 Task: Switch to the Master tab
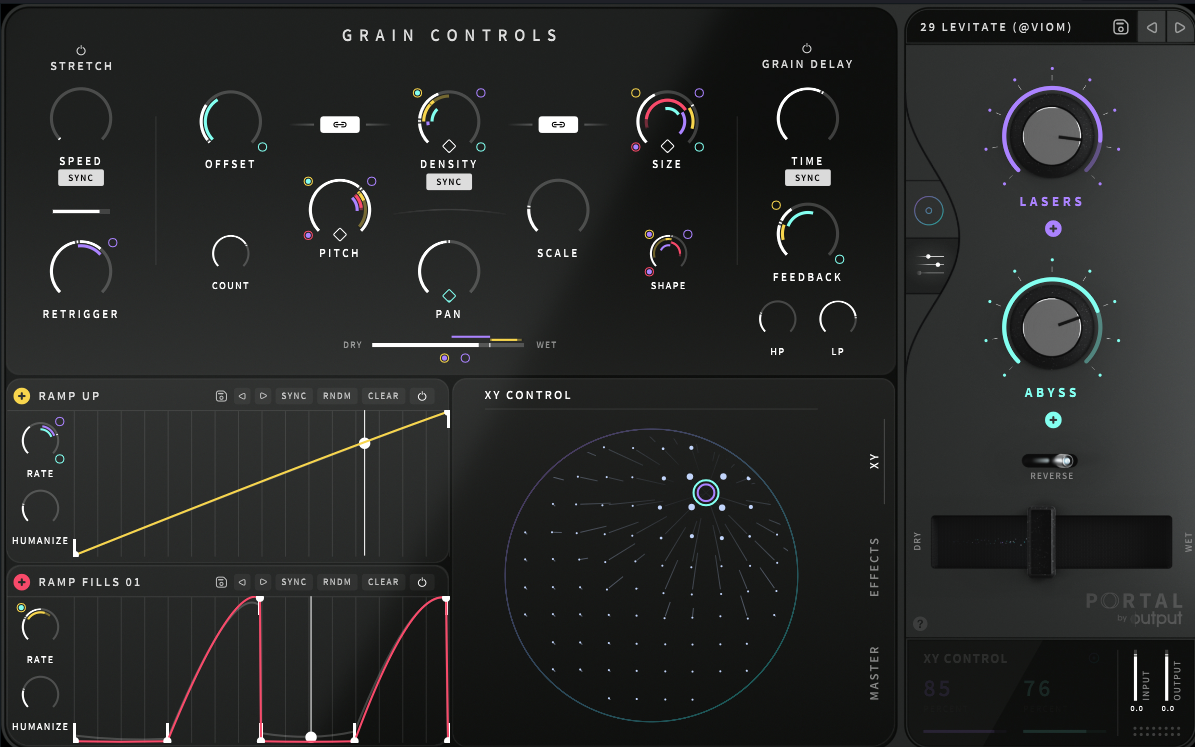874,672
